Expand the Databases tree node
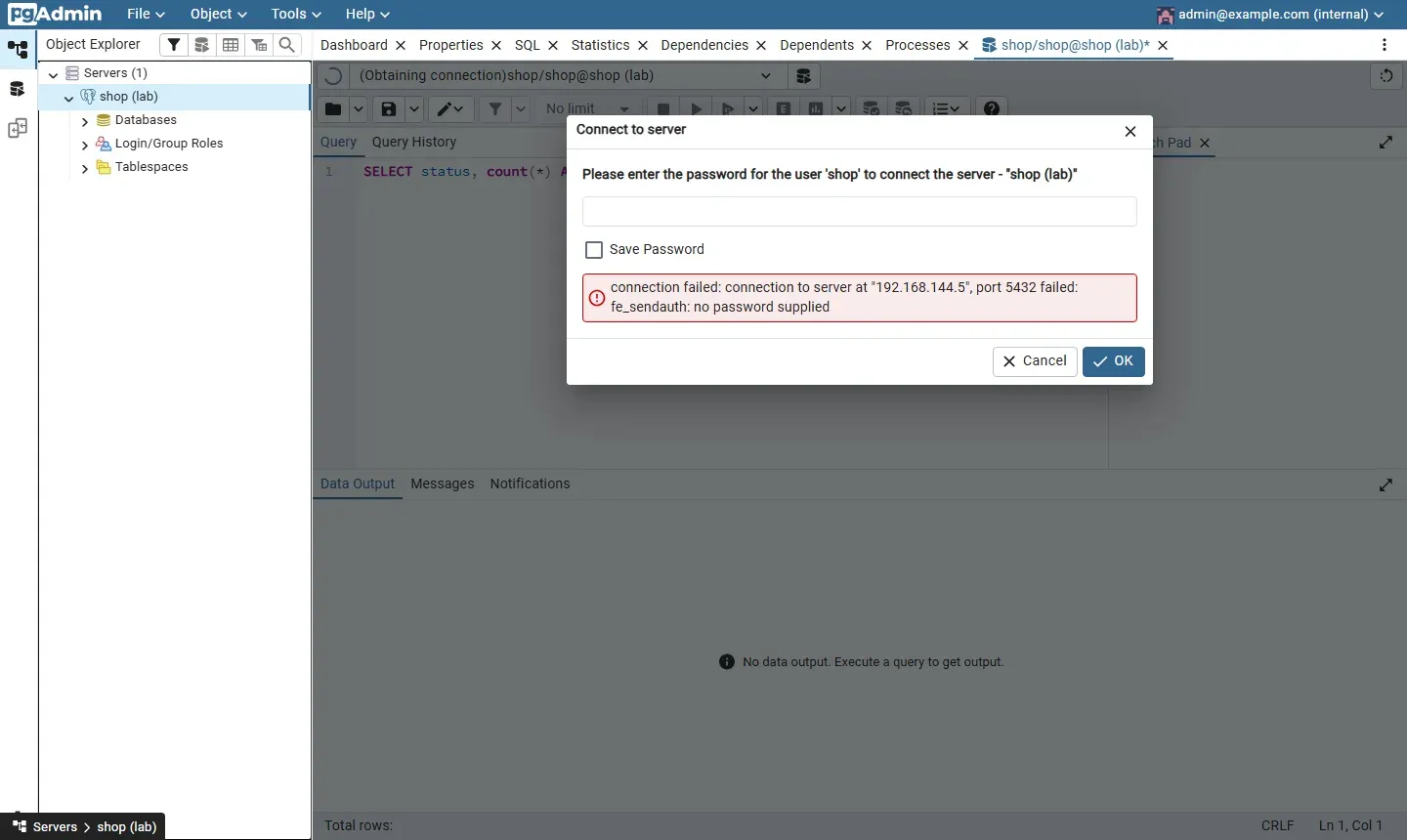Screen dimensions: 1407x840 coord(85,121)
